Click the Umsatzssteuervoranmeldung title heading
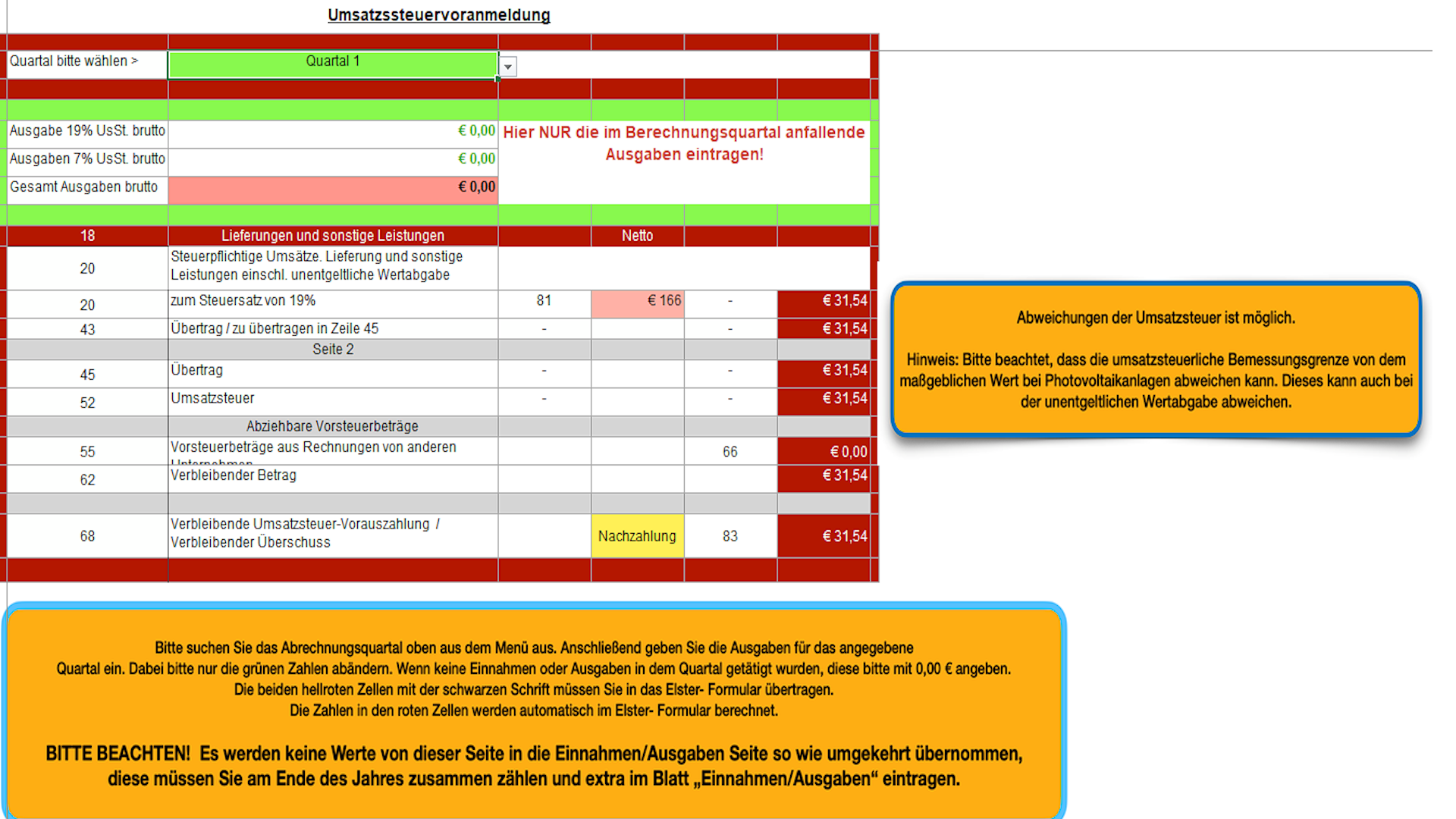 pyautogui.click(x=438, y=15)
